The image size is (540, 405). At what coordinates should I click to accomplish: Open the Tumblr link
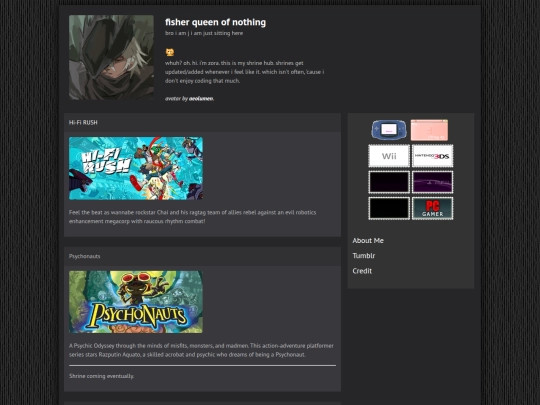pyautogui.click(x=364, y=256)
